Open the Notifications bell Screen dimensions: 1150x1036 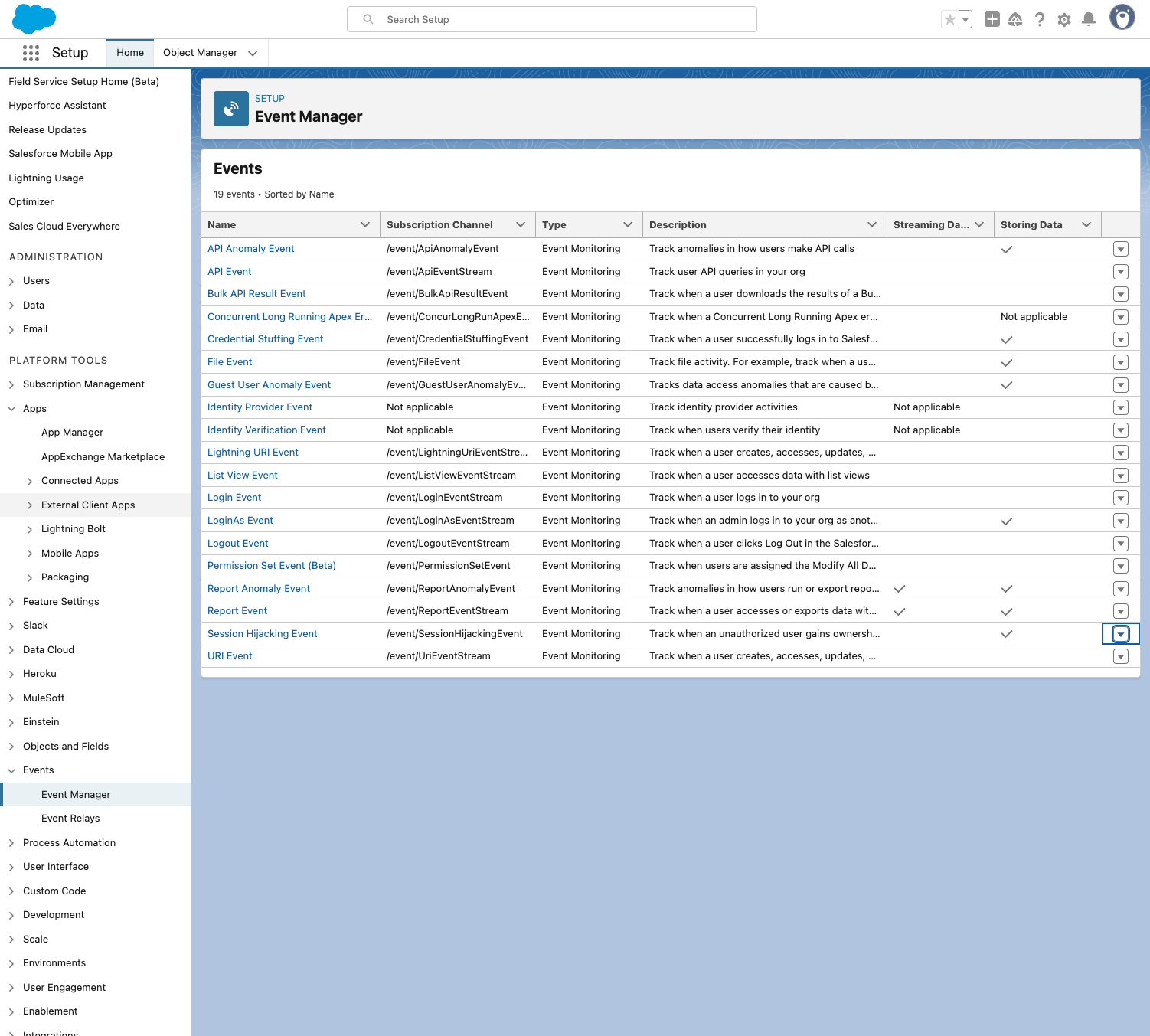click(1088, 20)
